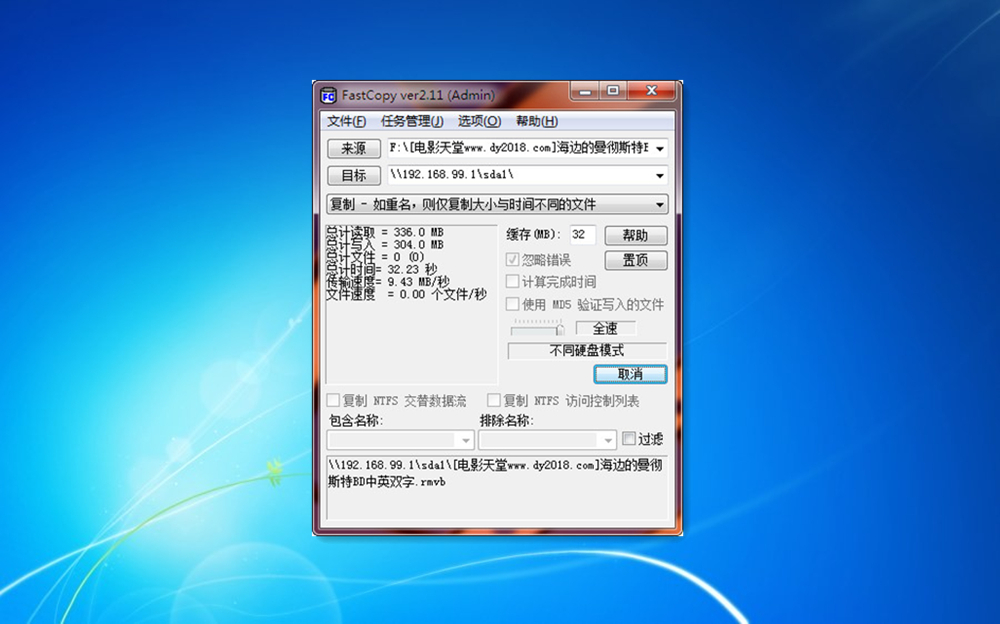Open the copy mode dropdown 复制 - 如重名
1000x624 pixels.
point(497,204)
